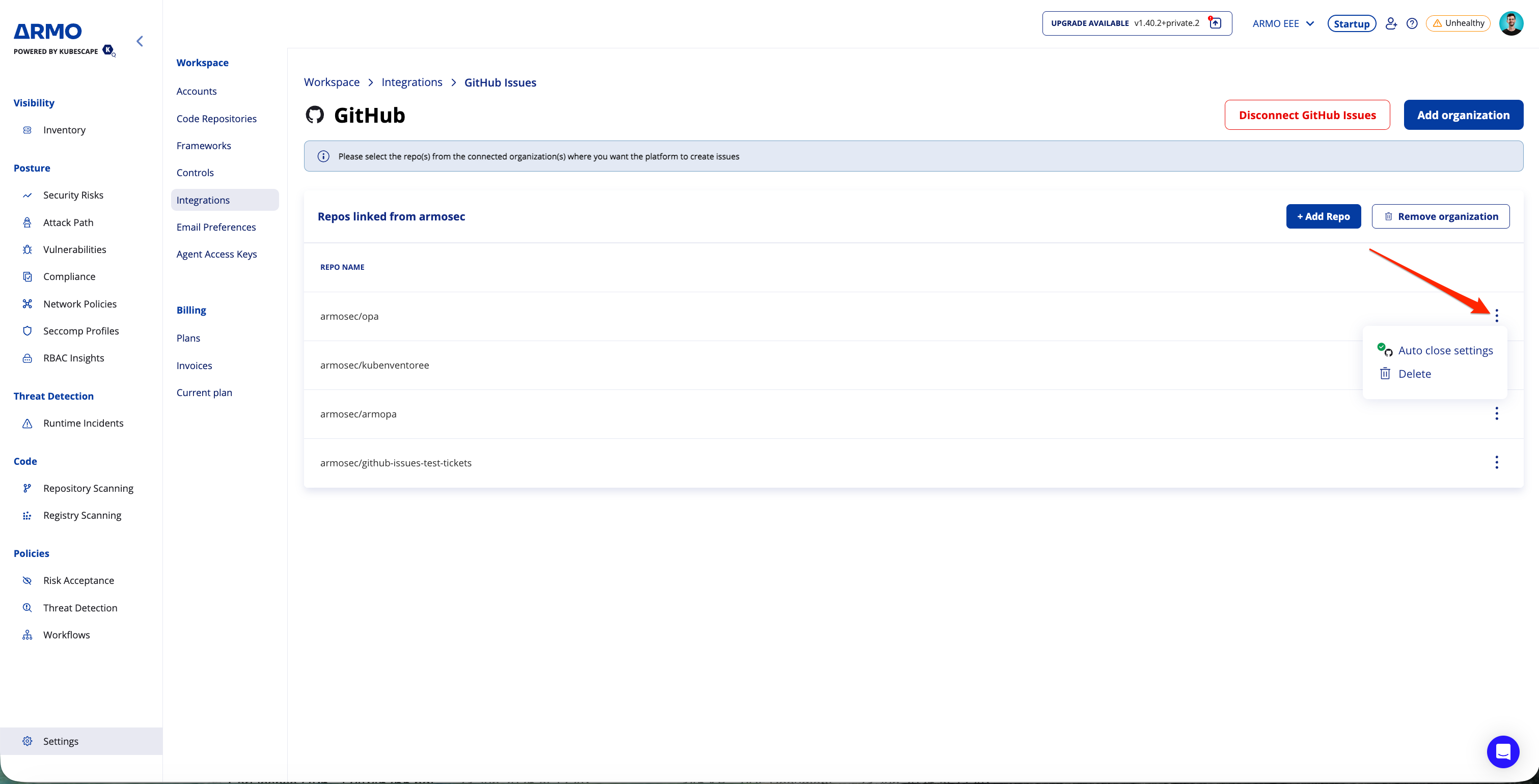This screenshot has height=784, width=1539.
Task: Open Controls settings page
Action: [x=195, y=173]
